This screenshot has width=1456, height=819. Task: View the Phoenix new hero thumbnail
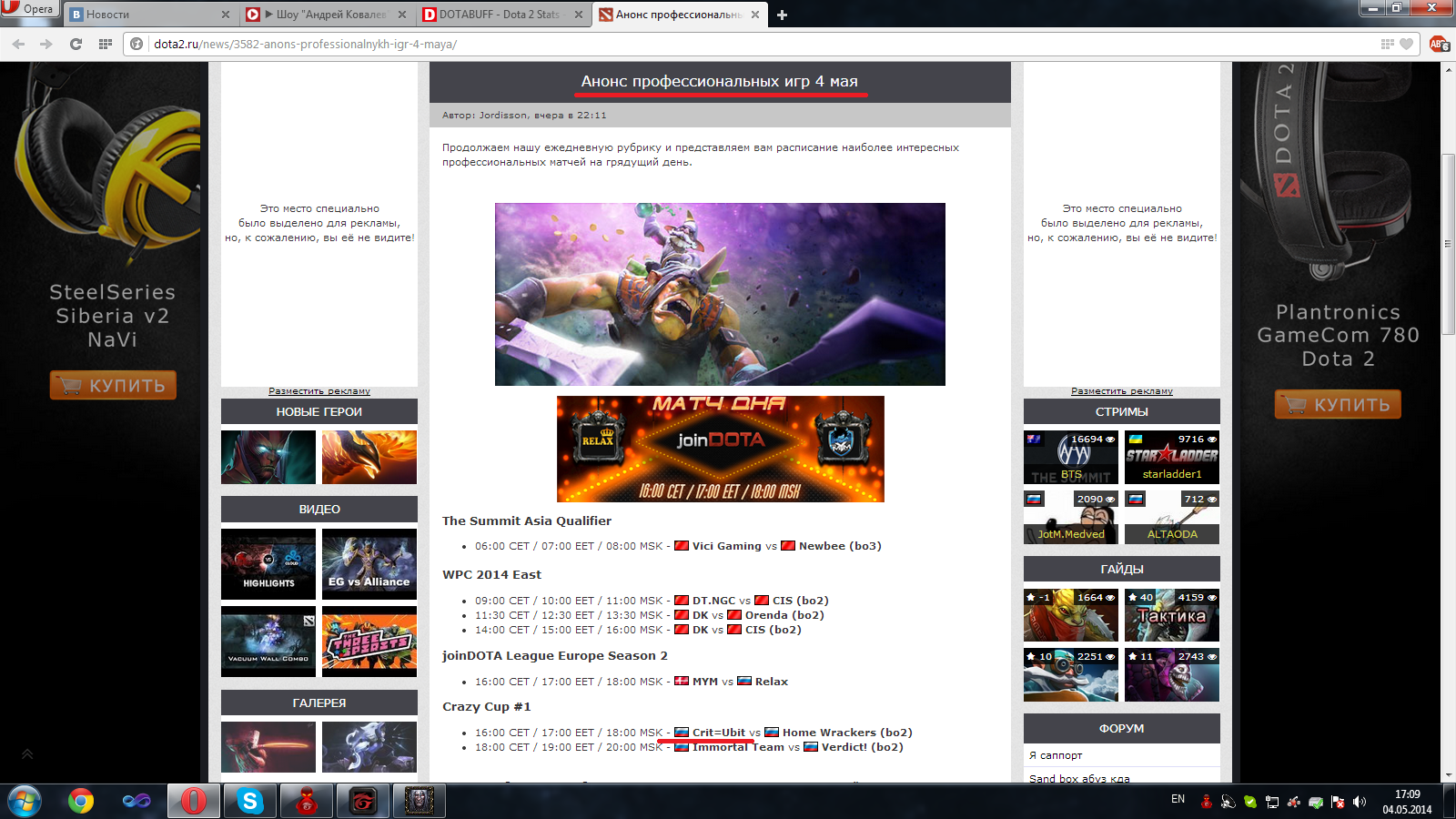pyautogui.click(x=369, y=457)
